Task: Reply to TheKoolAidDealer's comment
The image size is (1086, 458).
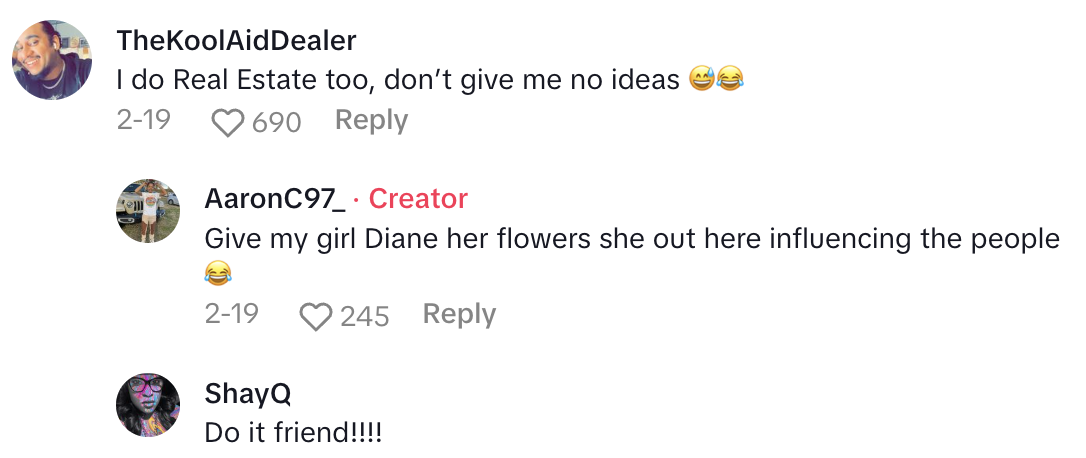Action: pyautogui.click(x=371, y=121)
